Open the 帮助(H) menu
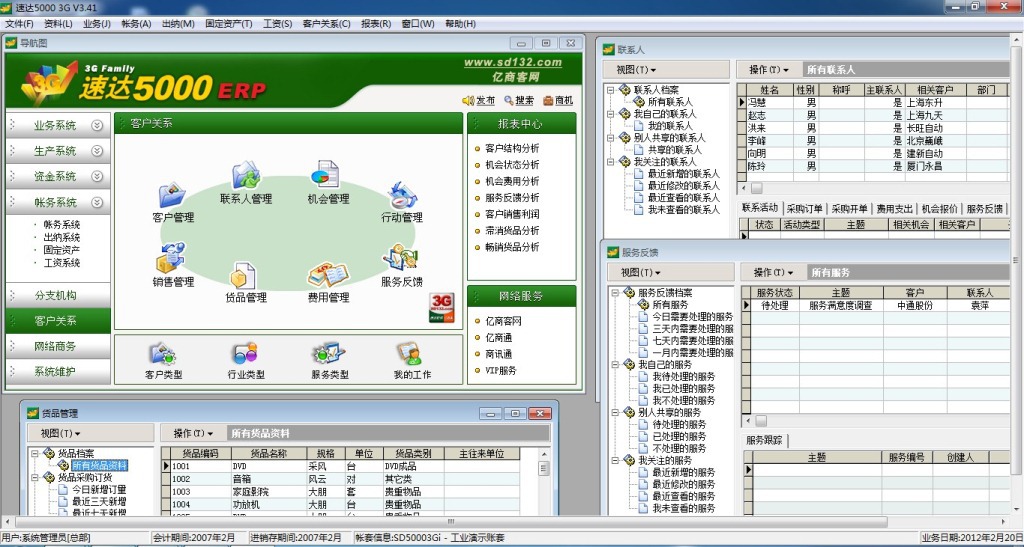Image resolution: width=1024 pixels, height=547 pixels. (x=460, y=24)
